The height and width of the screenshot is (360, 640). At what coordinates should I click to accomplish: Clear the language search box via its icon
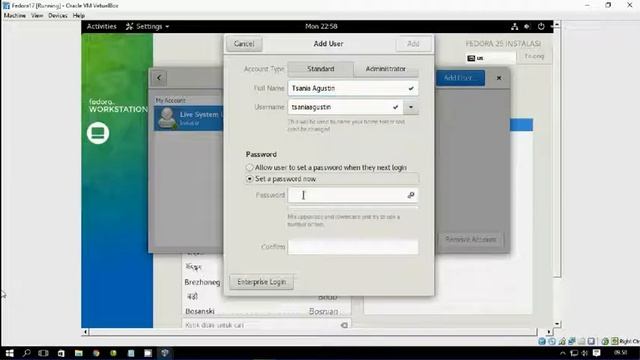(344, 325)
